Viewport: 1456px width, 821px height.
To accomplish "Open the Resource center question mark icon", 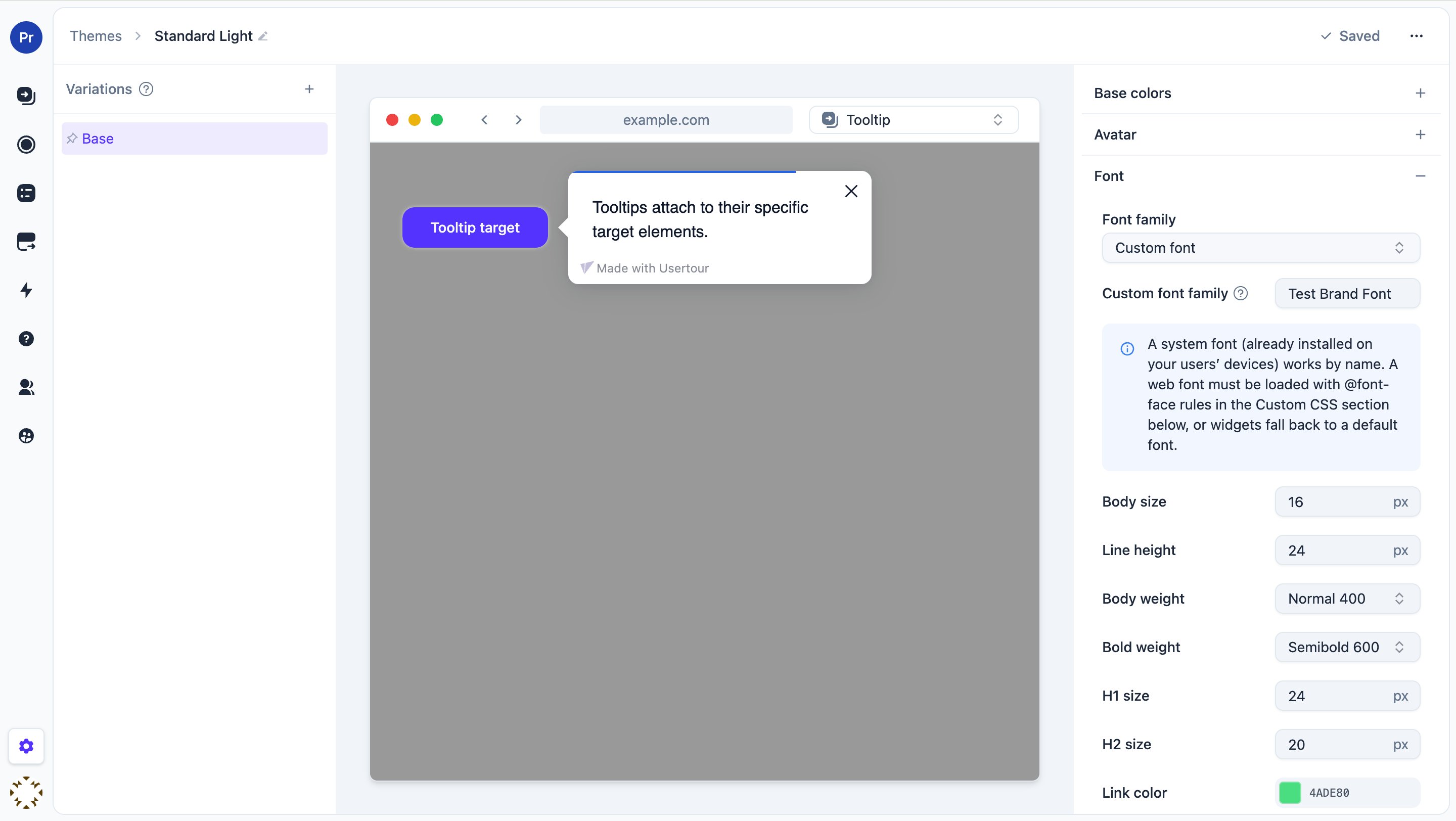I will pyautogui.click(x=26, y=338).
